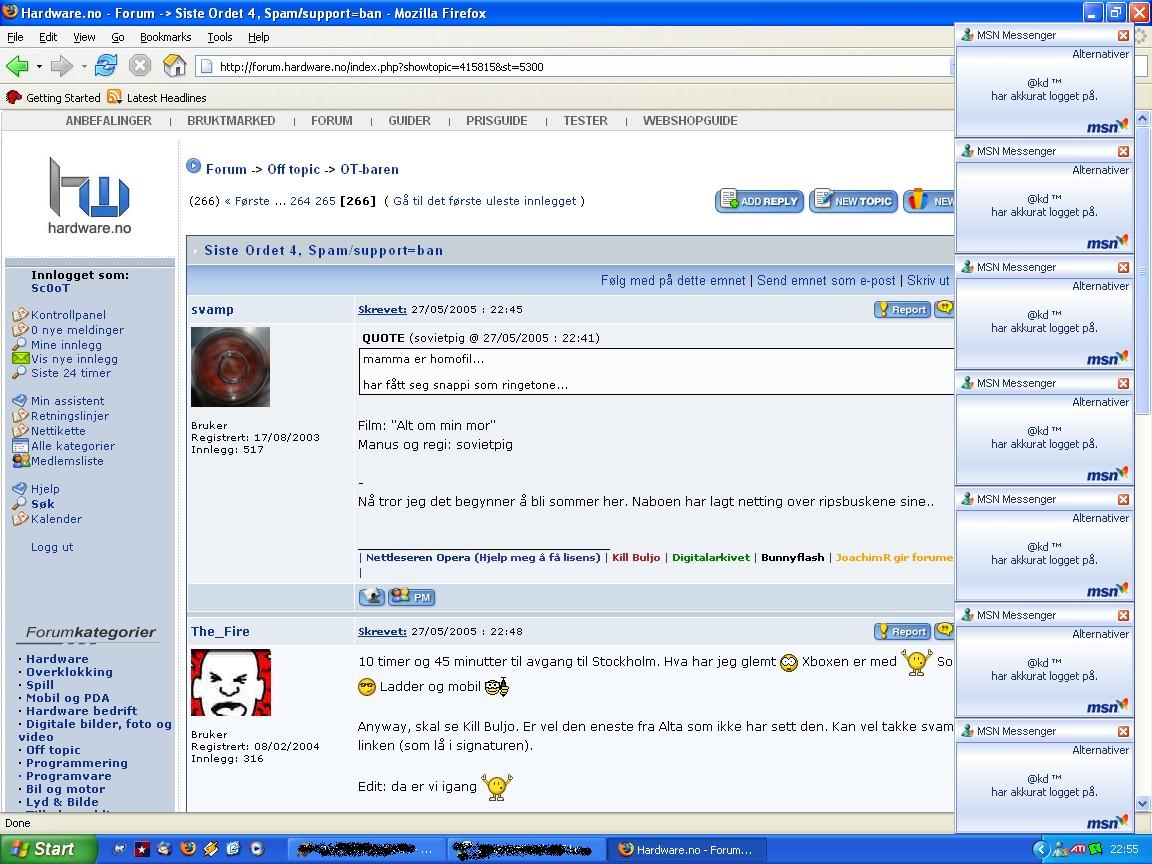The height and width of the screenshot is (864, 1152).
Task: Click NEW TOPIC button
Action: coord(854,201)
